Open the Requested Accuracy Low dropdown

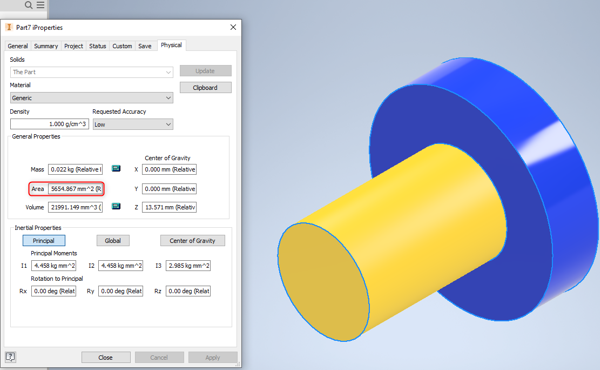(x=133, y=124)
